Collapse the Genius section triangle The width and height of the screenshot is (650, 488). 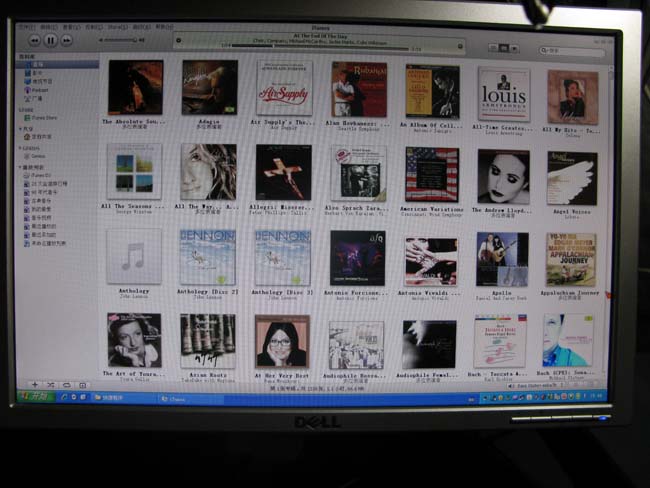point(20,148)
